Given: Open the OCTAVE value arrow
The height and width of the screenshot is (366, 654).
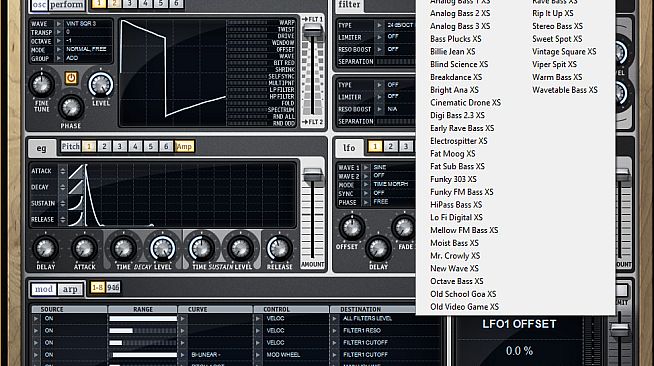Looking at the screenshot, I should (59, 41).
